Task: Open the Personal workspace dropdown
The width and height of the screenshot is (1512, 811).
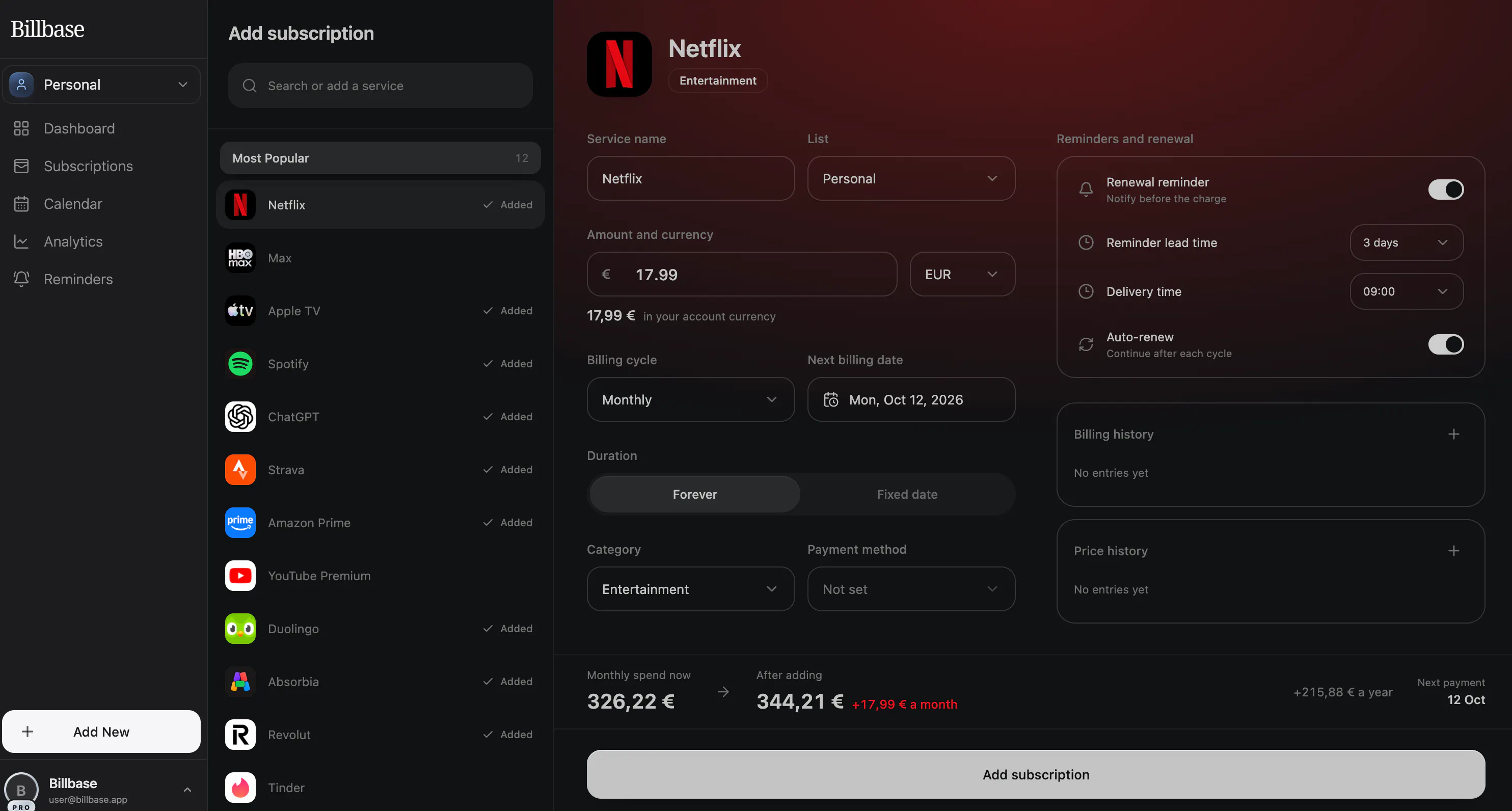Action: tap(101, 85)
